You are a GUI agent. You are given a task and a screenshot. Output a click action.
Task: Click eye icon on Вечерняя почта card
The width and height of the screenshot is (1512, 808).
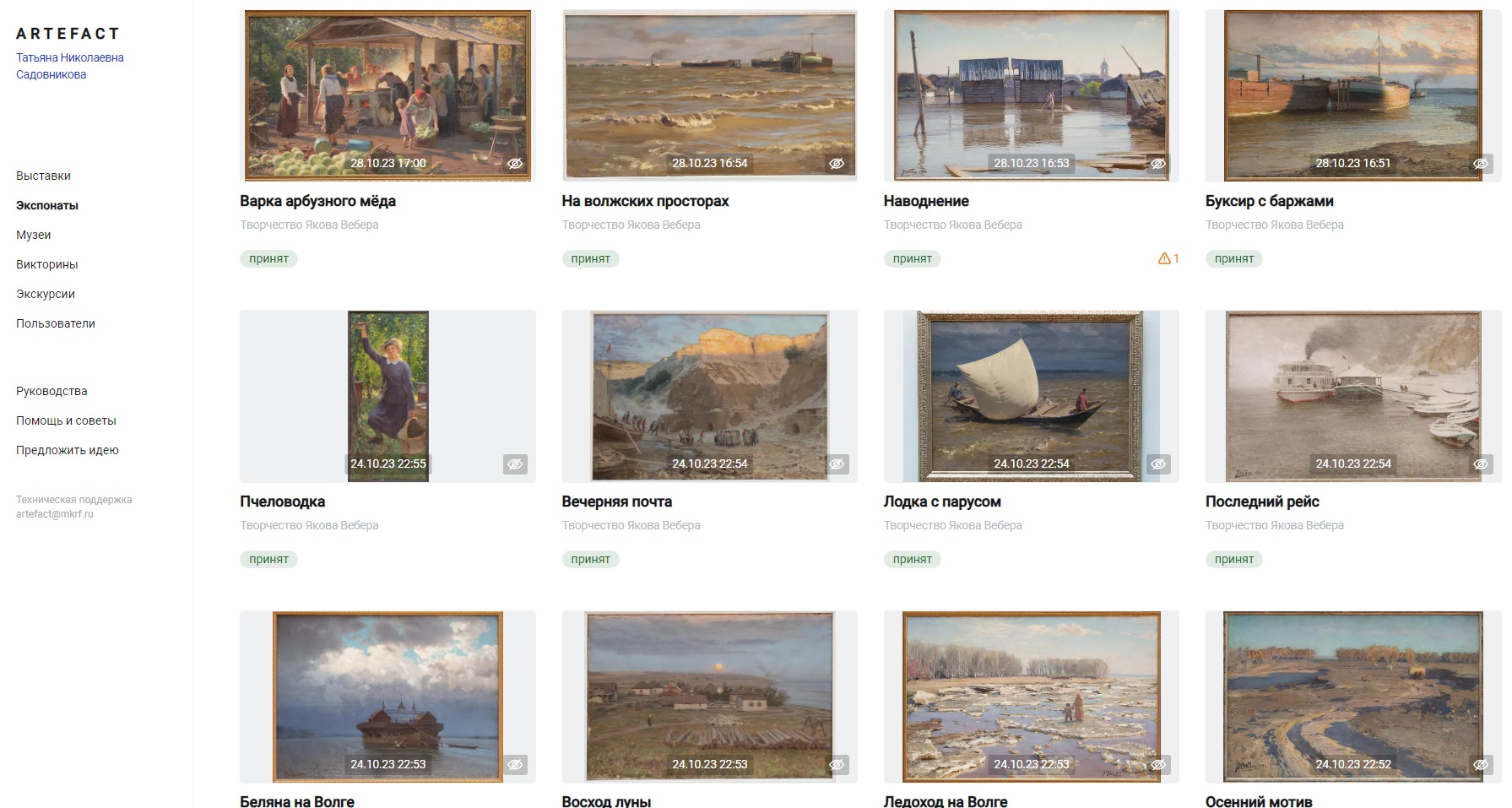click(837, 464)
